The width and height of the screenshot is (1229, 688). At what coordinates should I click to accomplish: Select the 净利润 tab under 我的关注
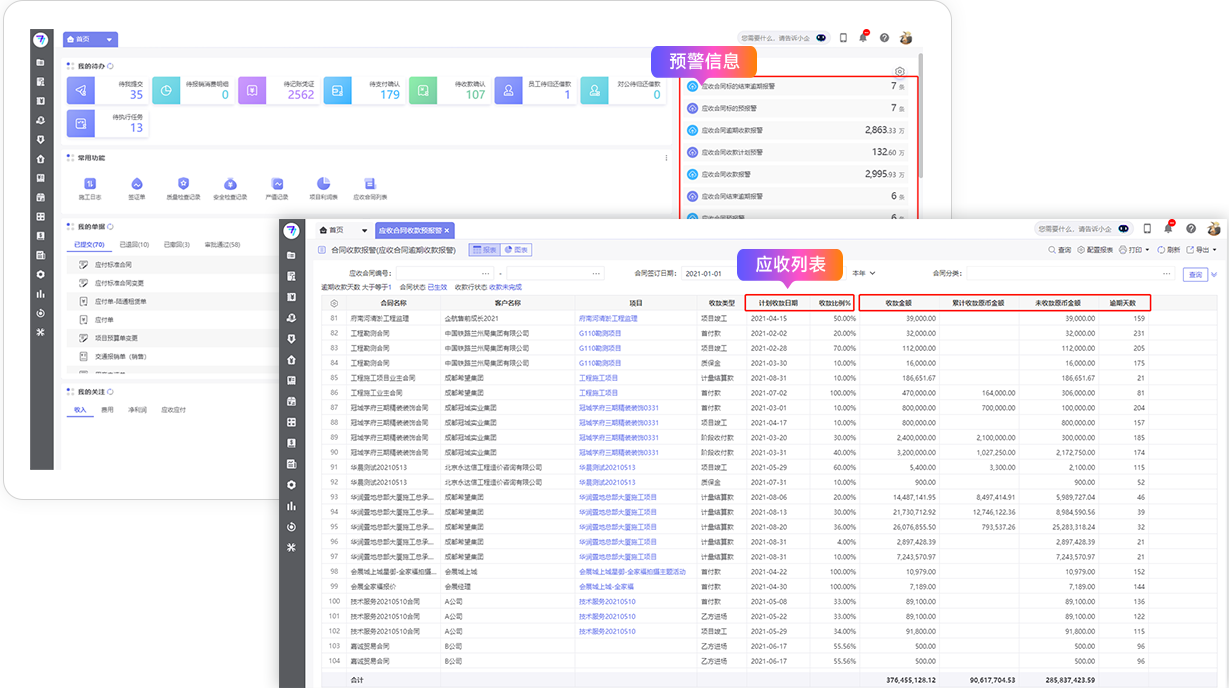(x=139, y=410)
